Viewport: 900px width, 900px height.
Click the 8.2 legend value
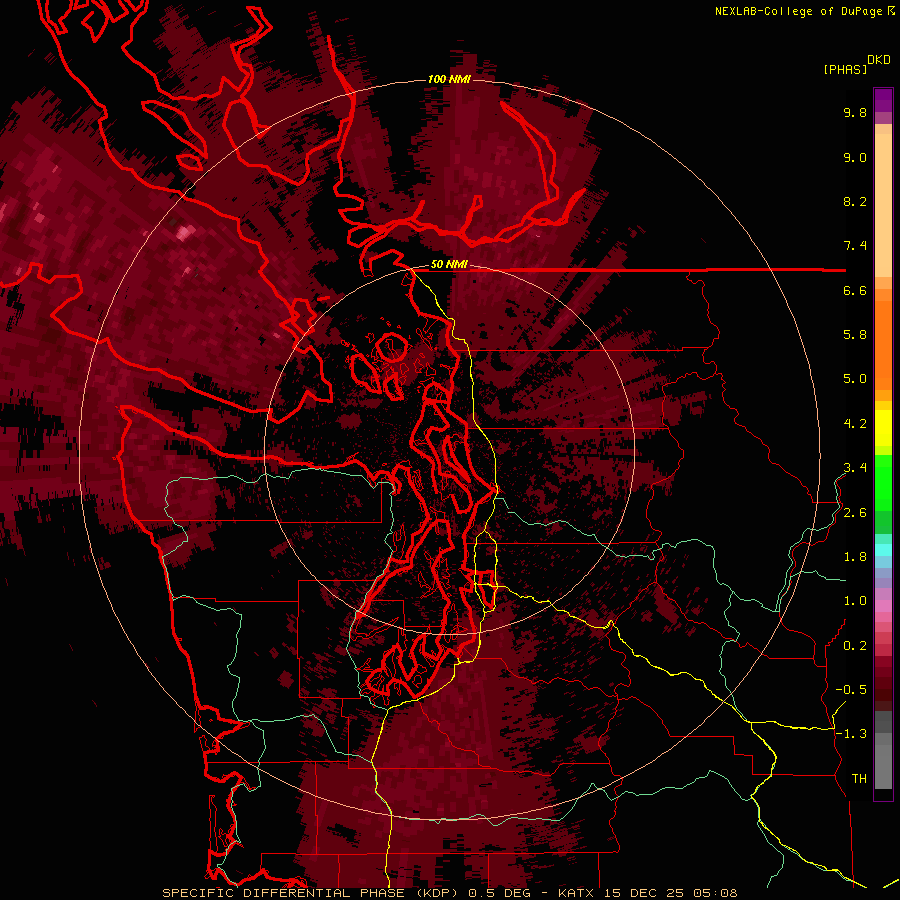pos(855,201)
